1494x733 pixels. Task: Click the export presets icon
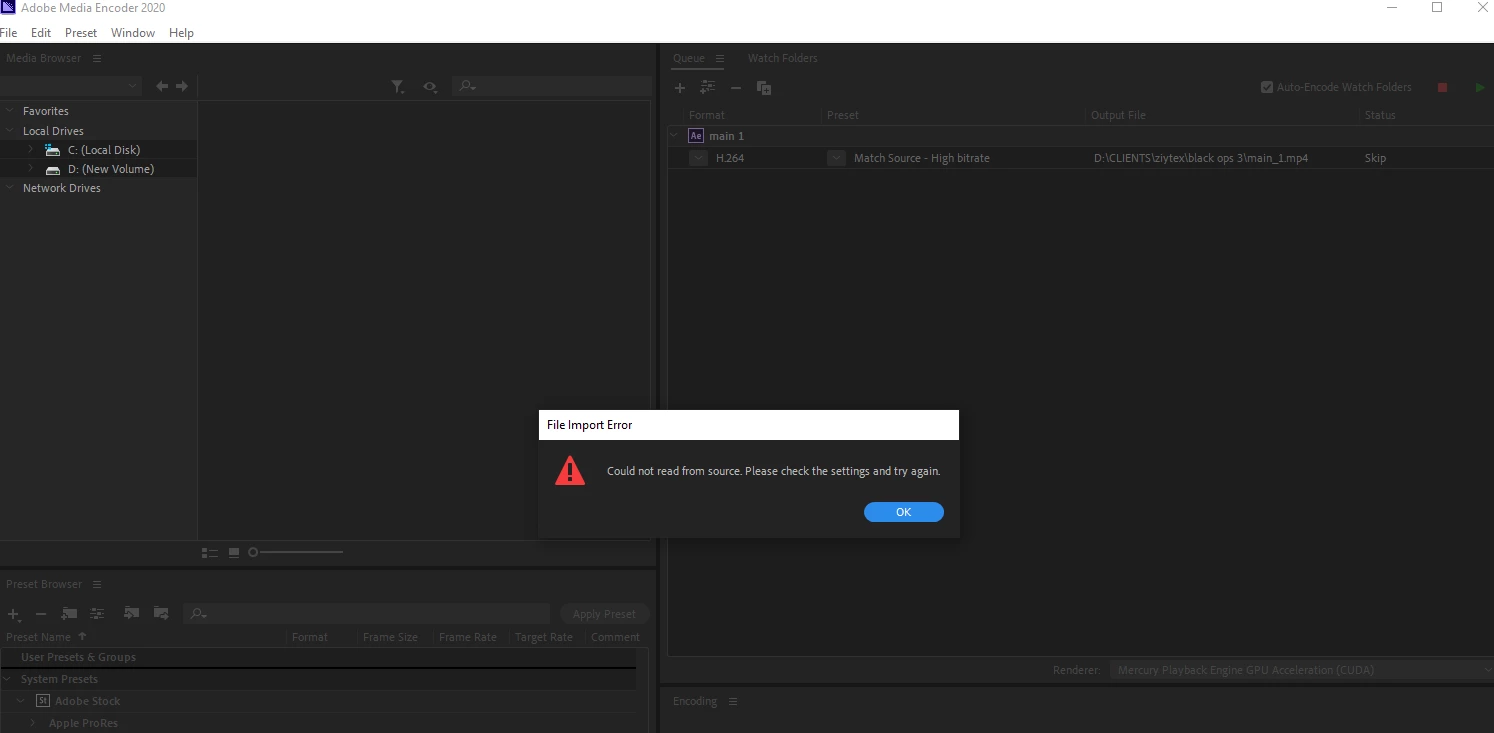tap(161, 613)
